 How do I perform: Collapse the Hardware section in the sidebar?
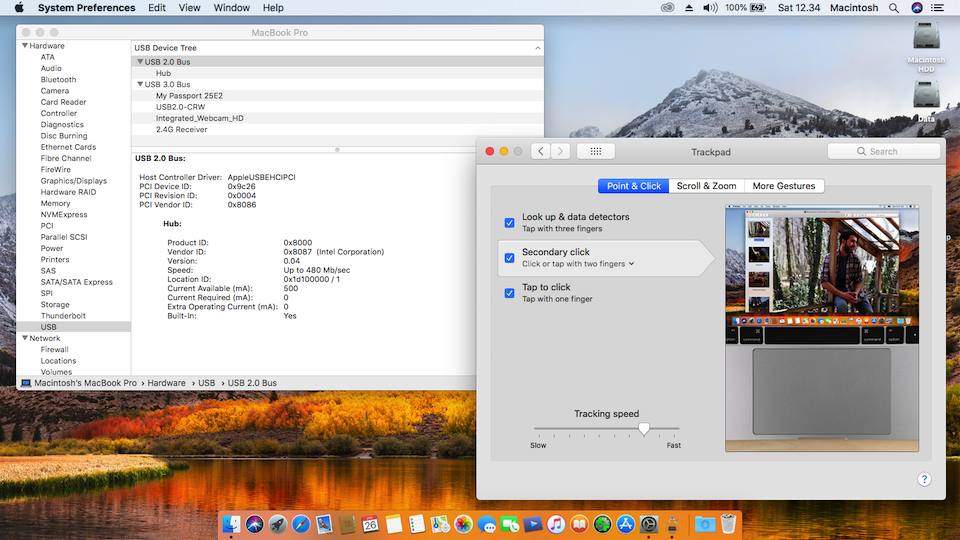coord(24,46)
